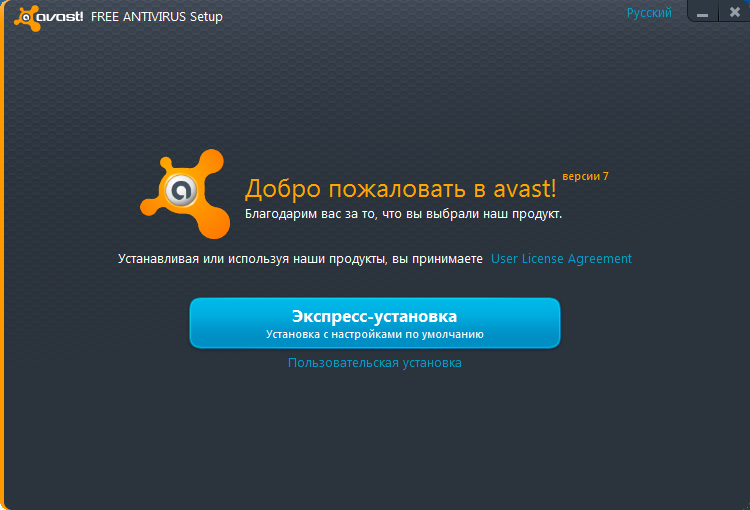Change the installer language from Русский
The image size is (750, 510).
click(x=649, y=12)
